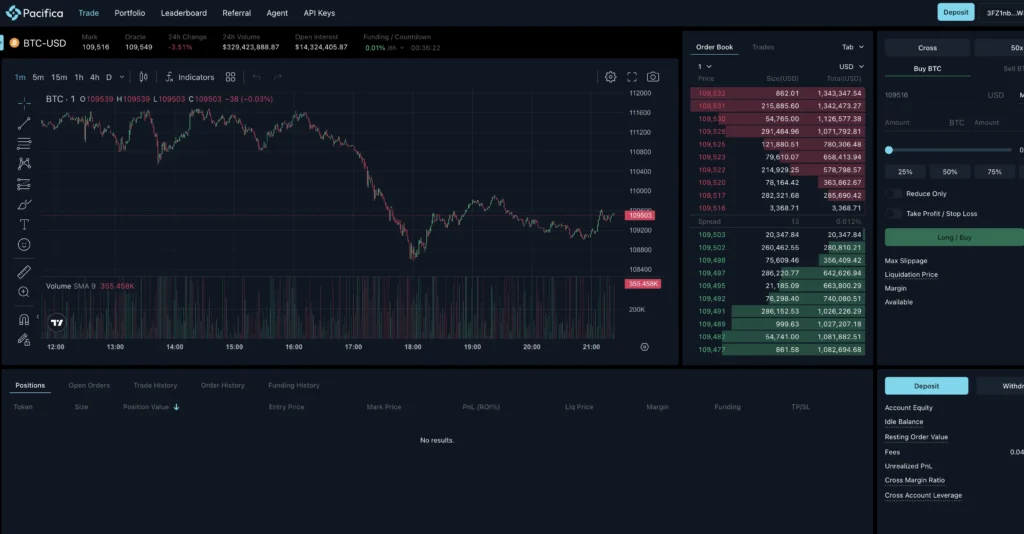Open the order book grouping dropdown showing 1

click(x=704, y=67)
